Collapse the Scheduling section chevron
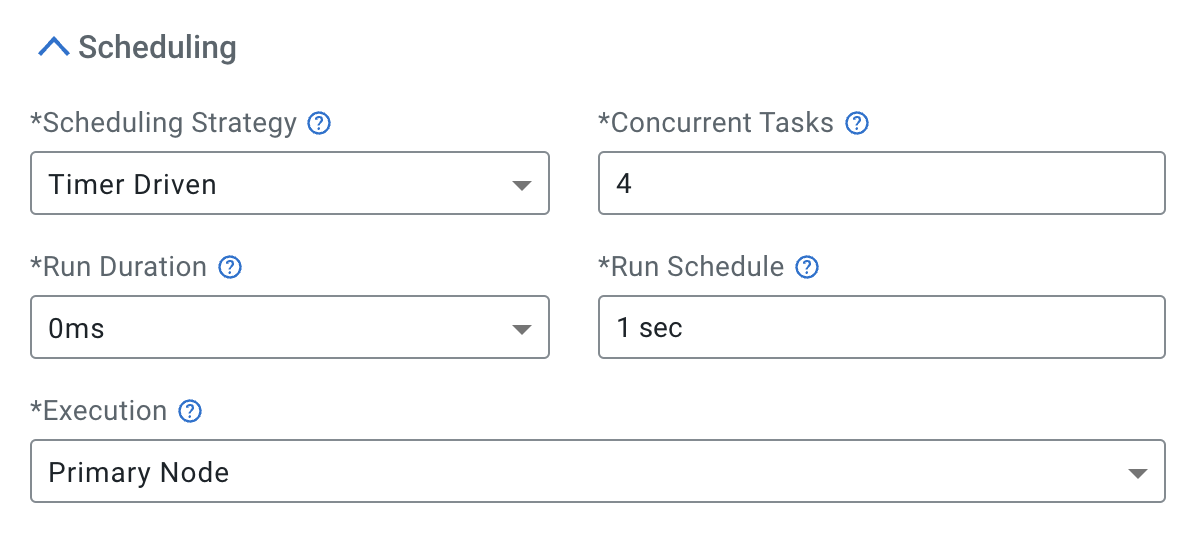This screenshot has width=1190, height=538. coord(53,47)
